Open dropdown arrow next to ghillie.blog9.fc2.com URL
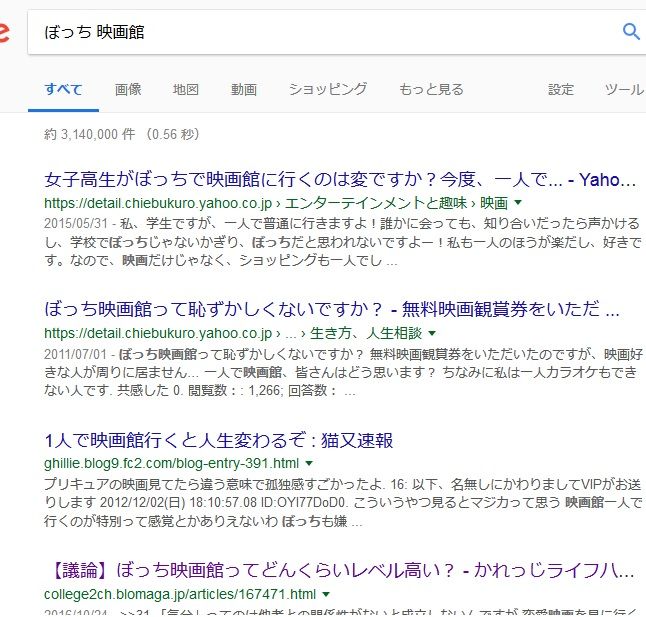The width and height of the screenshot is (646, 617). (x=309, y=463)
